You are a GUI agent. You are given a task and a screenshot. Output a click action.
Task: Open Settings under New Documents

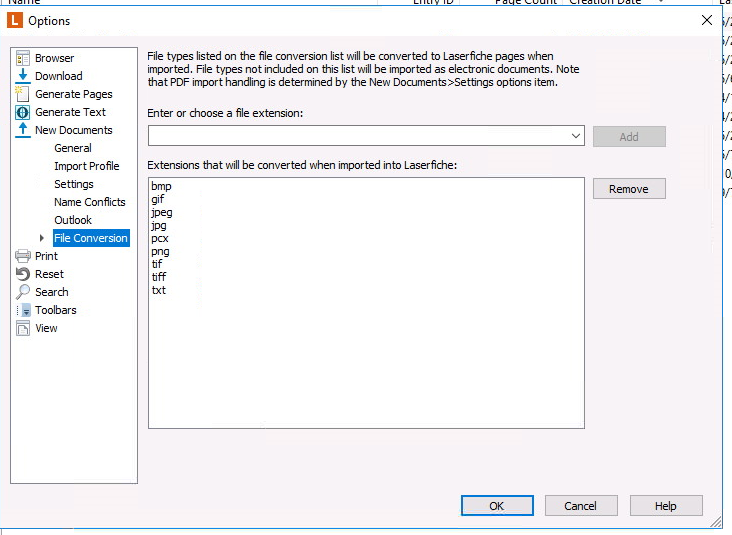point(74,184)
